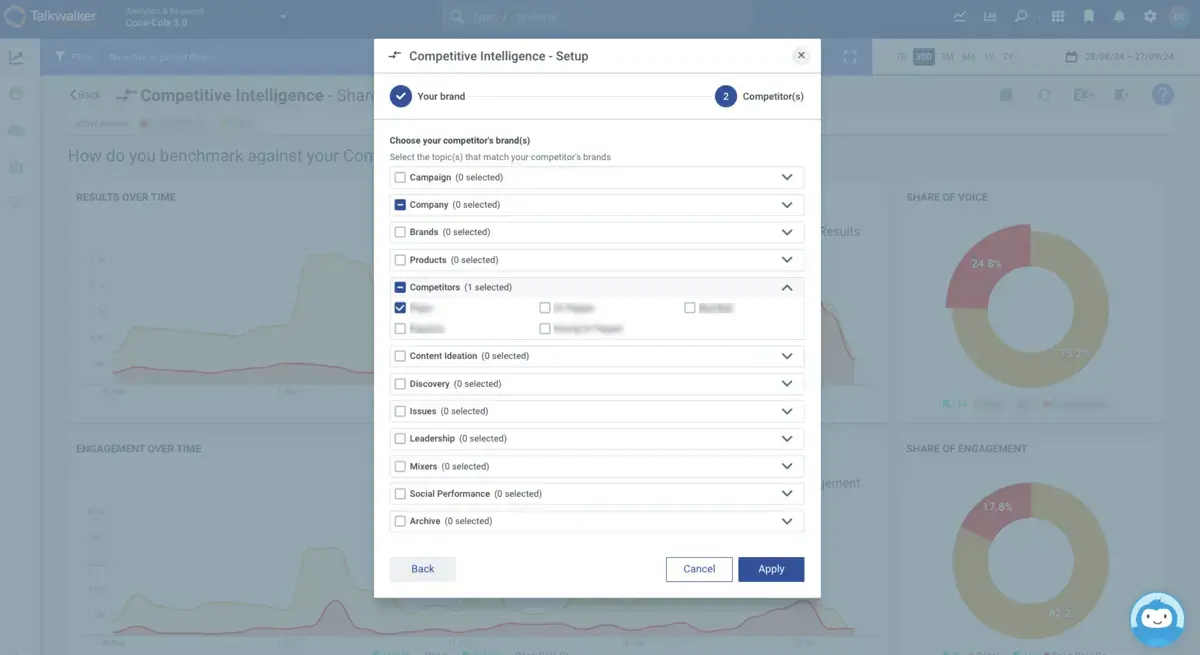Open the settings gear icon
1200x655 pixels.
1150,17
